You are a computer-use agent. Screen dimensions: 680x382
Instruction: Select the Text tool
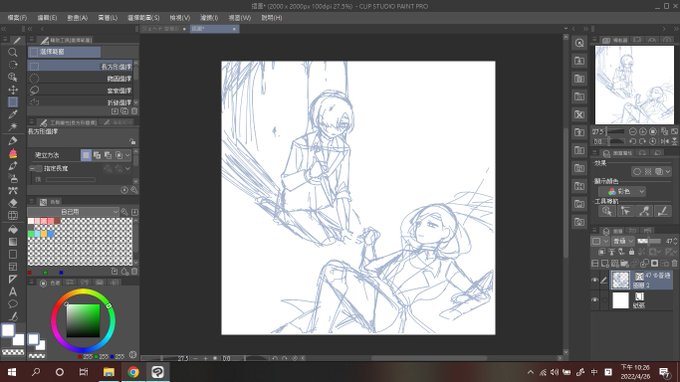(x=13, y=291)
